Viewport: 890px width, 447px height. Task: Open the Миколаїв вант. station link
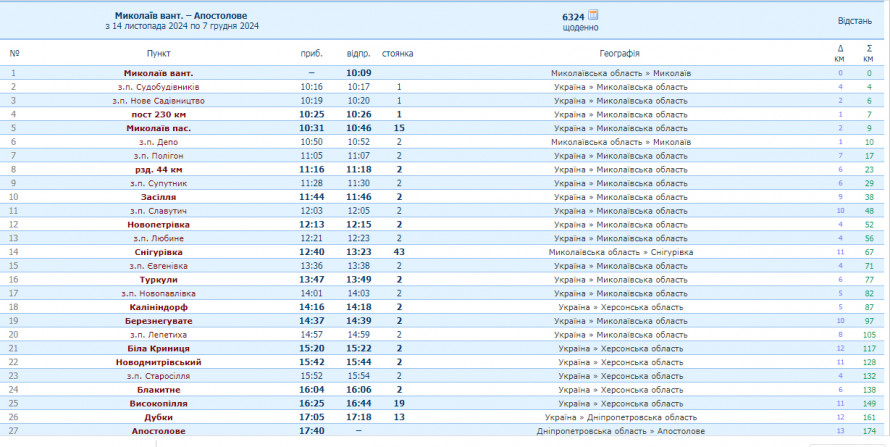click(x=158, y=73)
